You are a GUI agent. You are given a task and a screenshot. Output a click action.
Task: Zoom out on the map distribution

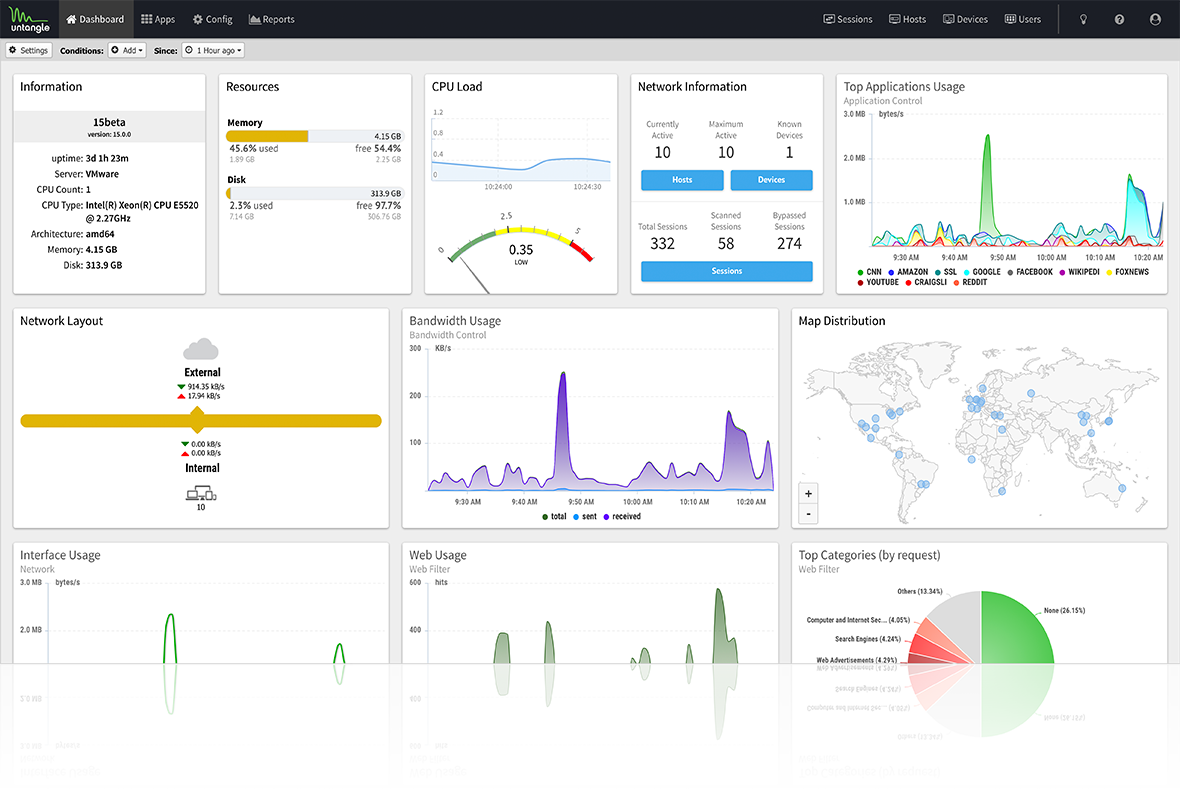809,514
